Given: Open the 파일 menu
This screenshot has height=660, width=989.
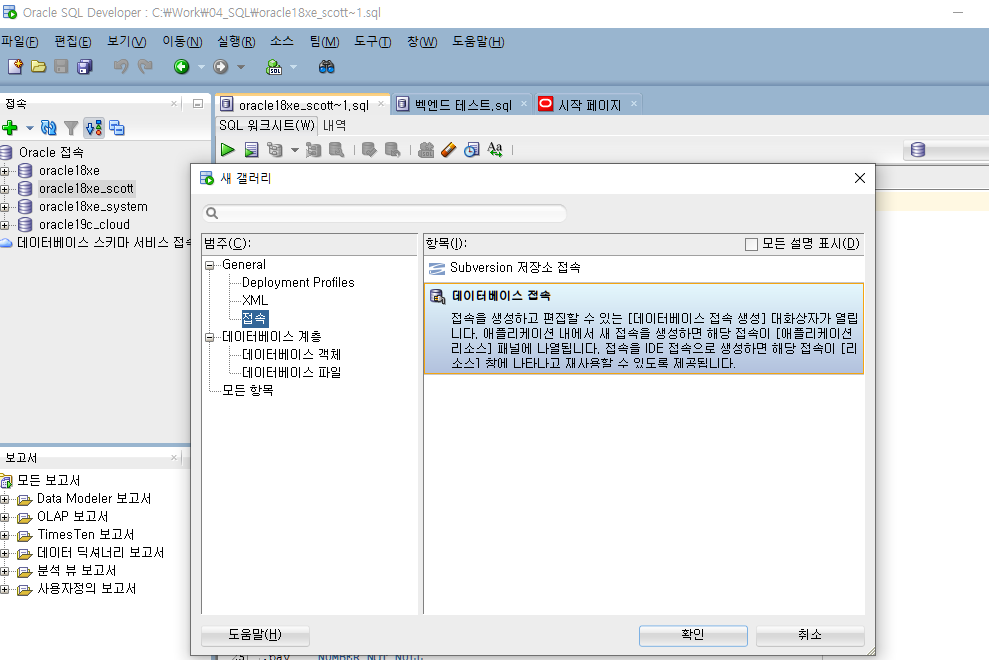Looking at the screenshot, I should tap(20, 42).
